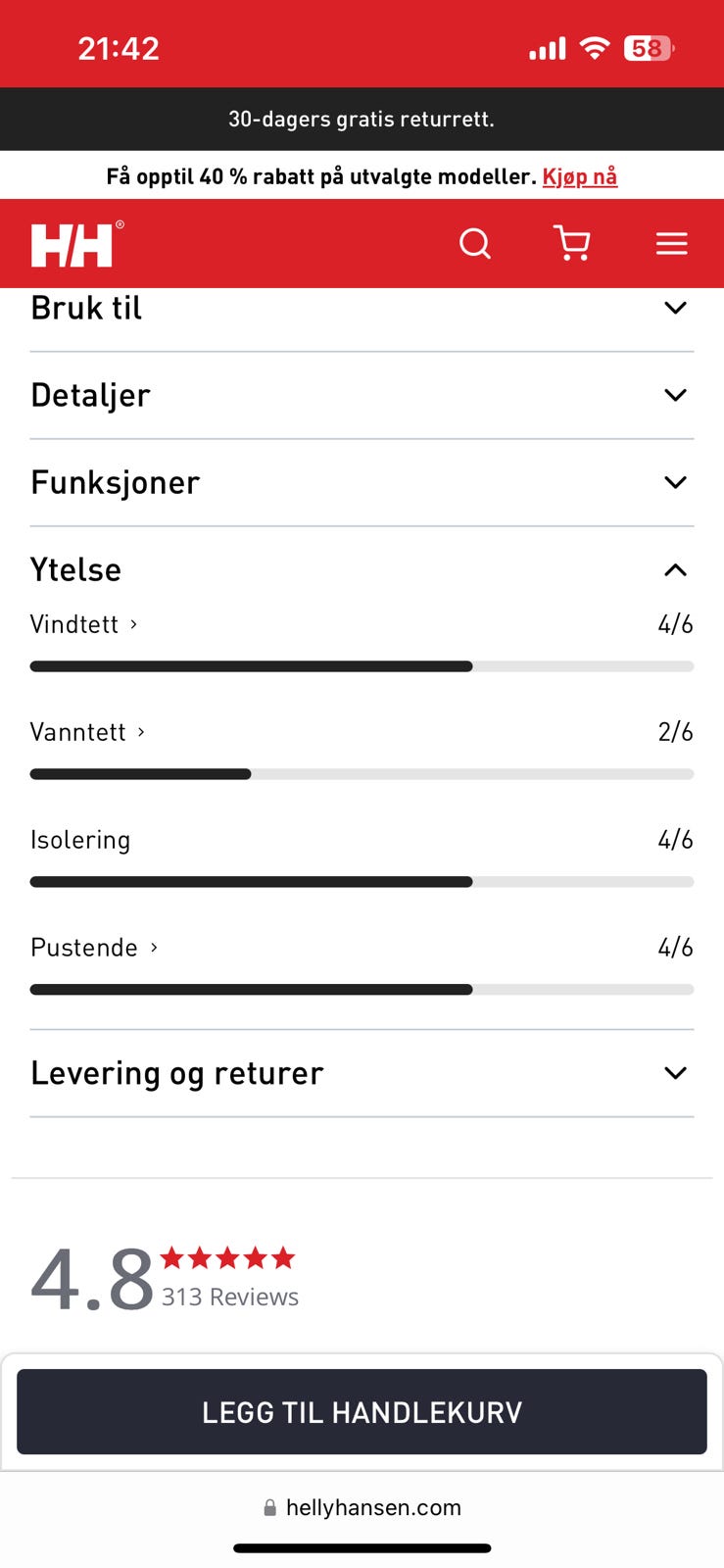Tap the red star rating
This screenshot has width=724, height=1568.
click(227, 1257)
